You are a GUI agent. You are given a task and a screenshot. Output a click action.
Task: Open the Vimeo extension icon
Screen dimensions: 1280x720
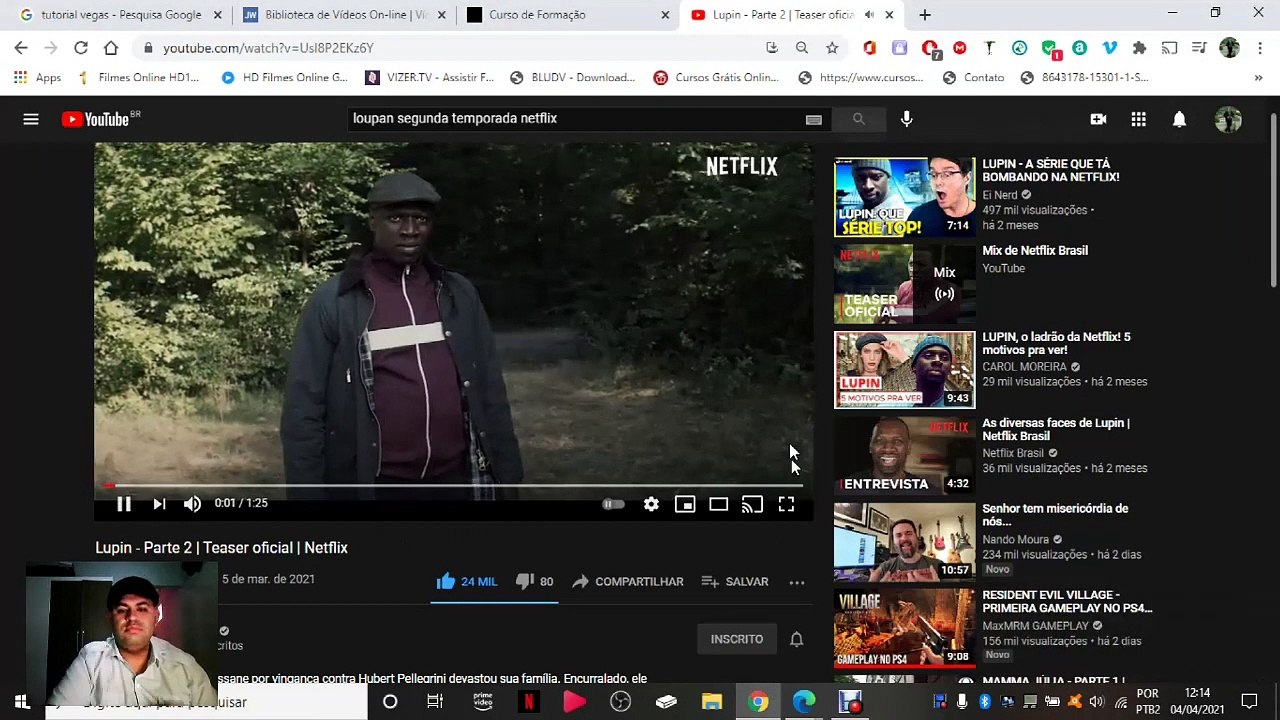pos(1110,48)
